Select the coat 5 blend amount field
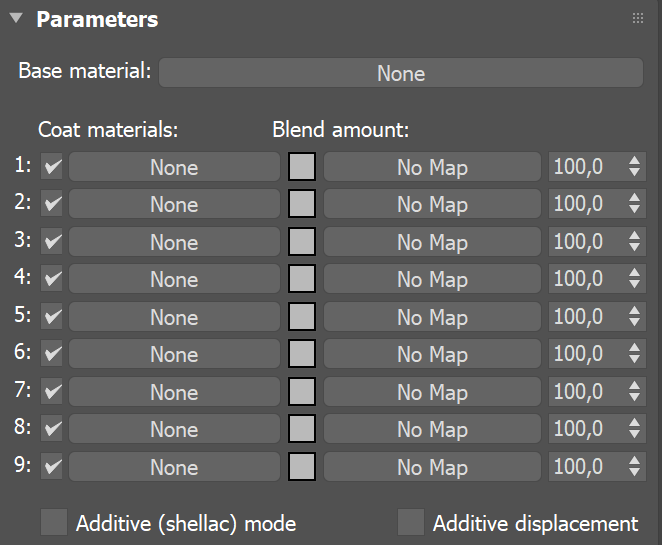The height and width of the screenshot is (545, 662). click(x=583, y=317)
